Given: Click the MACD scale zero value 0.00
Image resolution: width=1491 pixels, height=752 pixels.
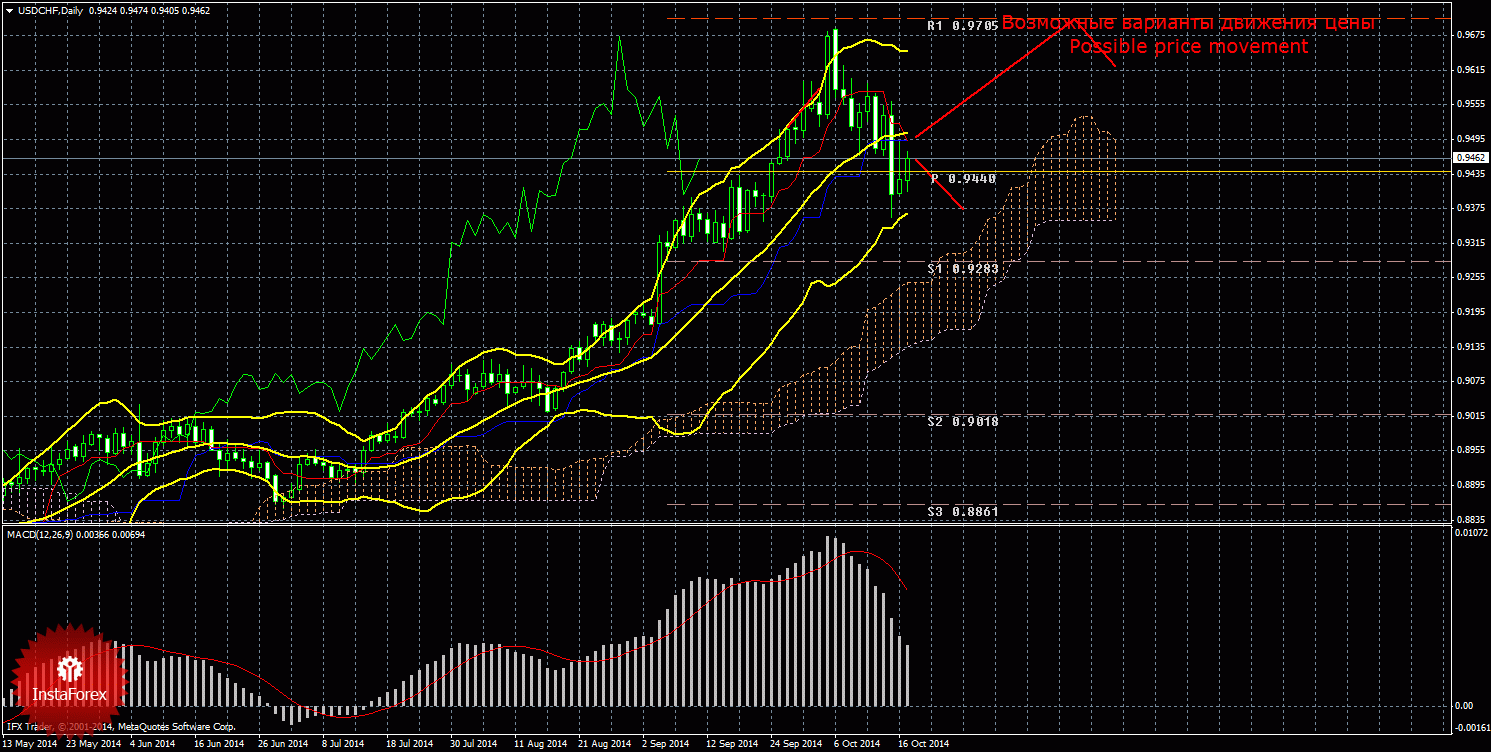Looking at the screenshot, I should 1465,706.
